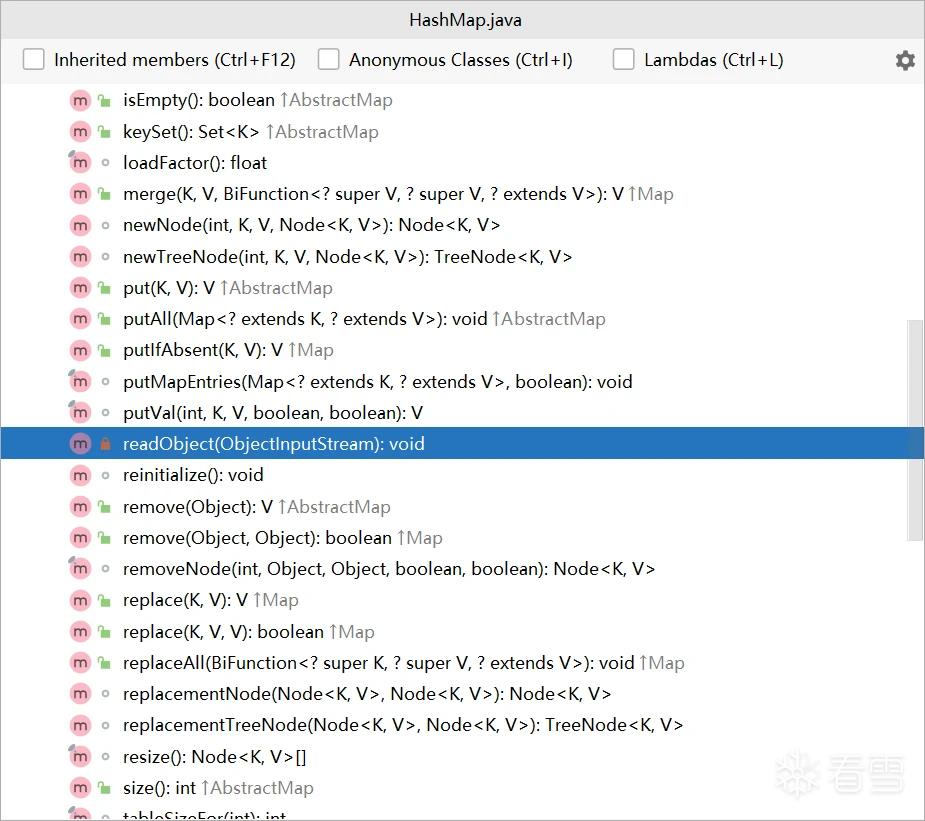This screenshot has width=925, height=821.
Task: Click method icon beside resize() entry
Action: coord(80,756)
